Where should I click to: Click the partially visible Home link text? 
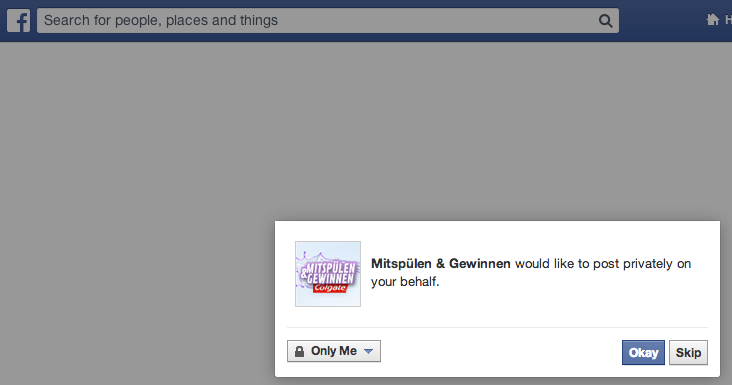(728, 20)
